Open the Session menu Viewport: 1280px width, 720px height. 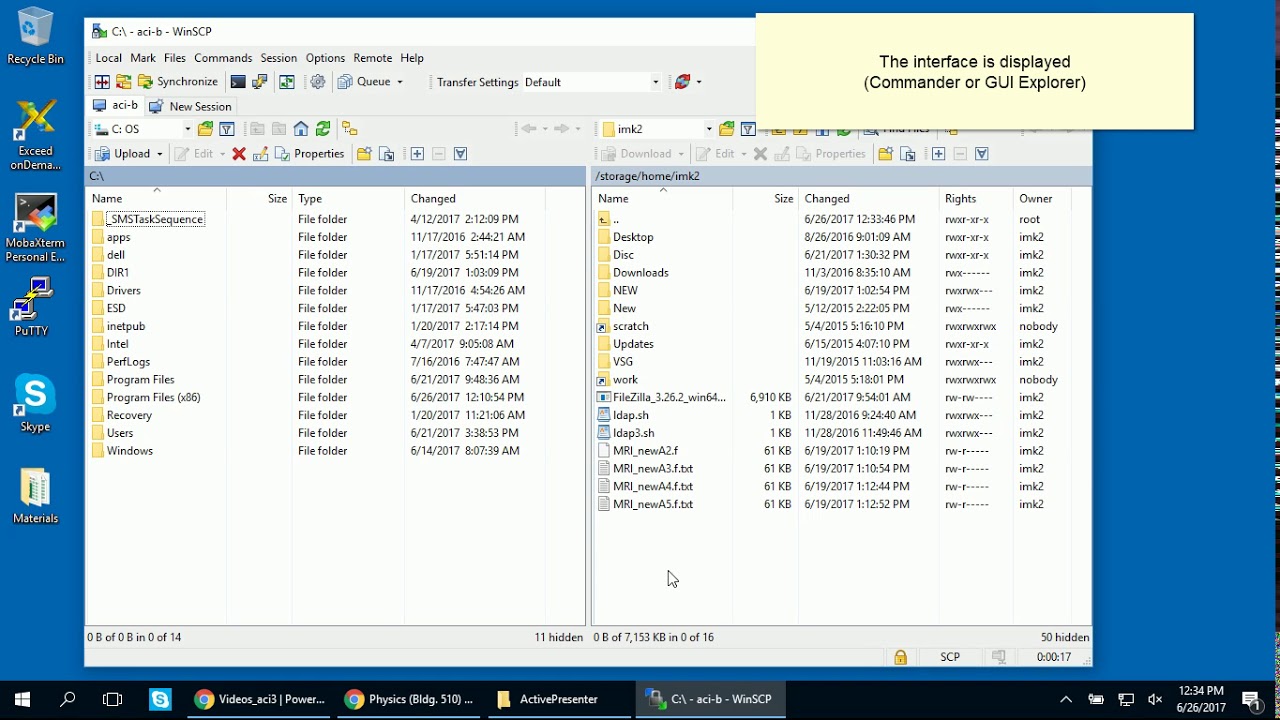click(279, 58)
